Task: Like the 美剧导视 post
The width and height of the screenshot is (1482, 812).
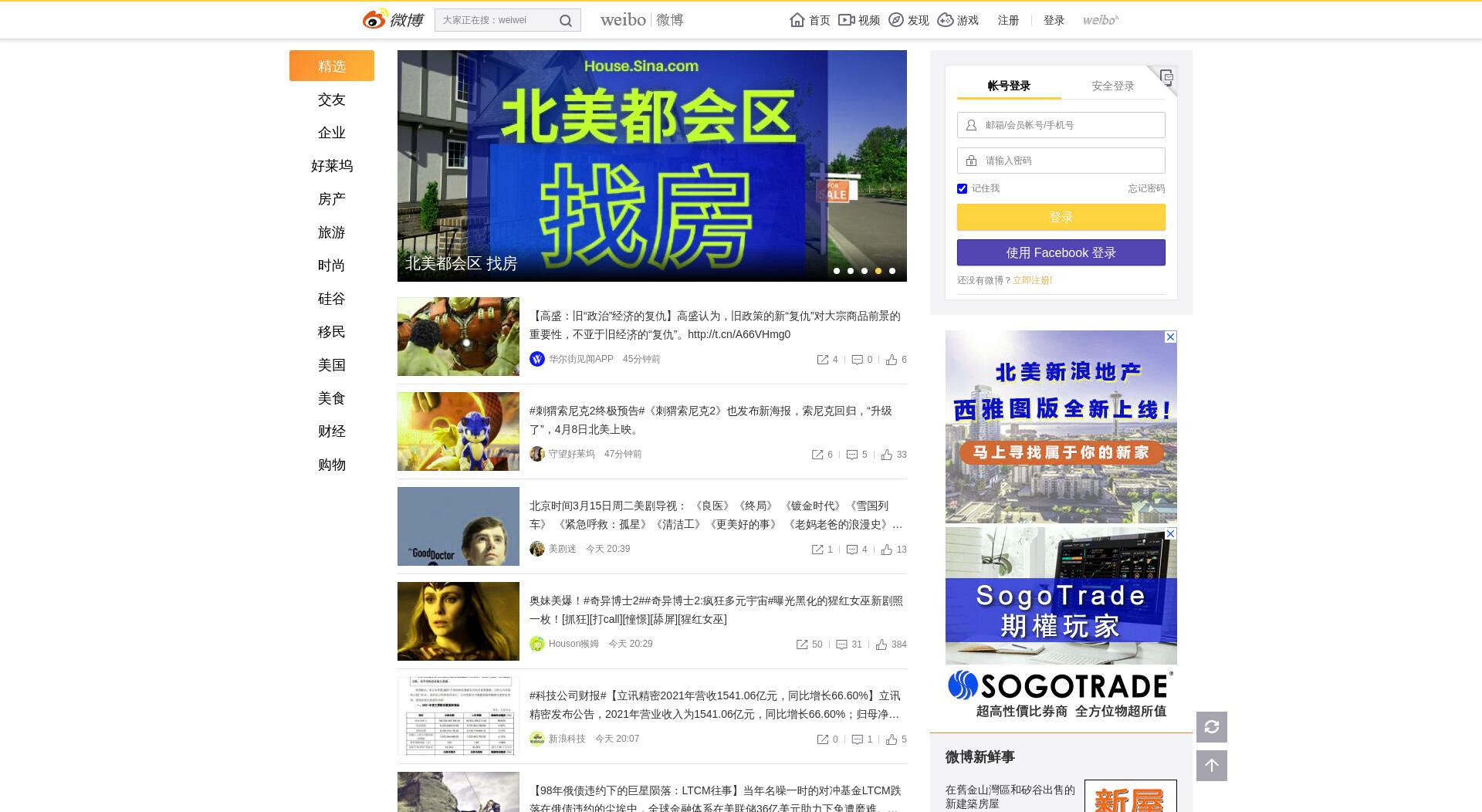Action: pyautogui.click(x=887, y=550)
